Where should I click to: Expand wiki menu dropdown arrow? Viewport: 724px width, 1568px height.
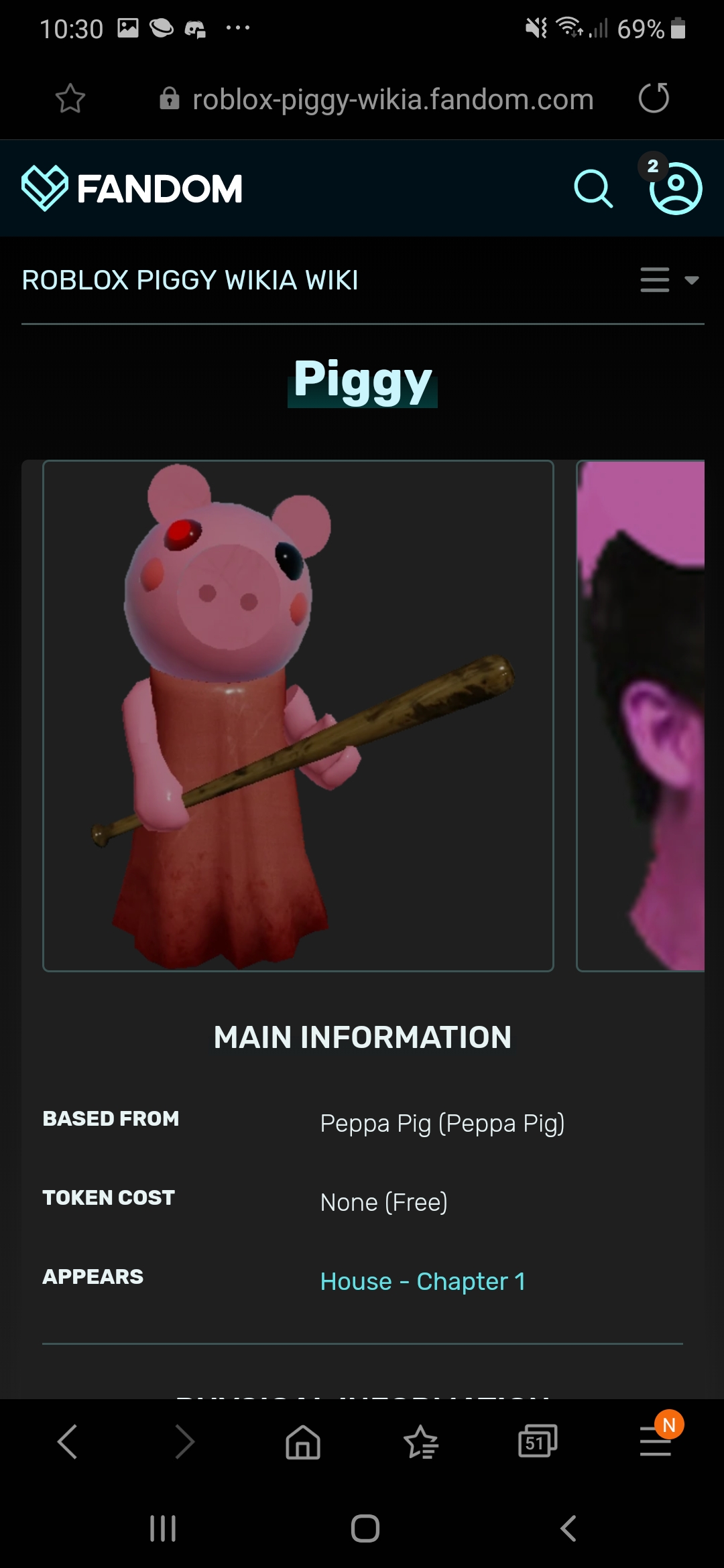click(692, 280)
